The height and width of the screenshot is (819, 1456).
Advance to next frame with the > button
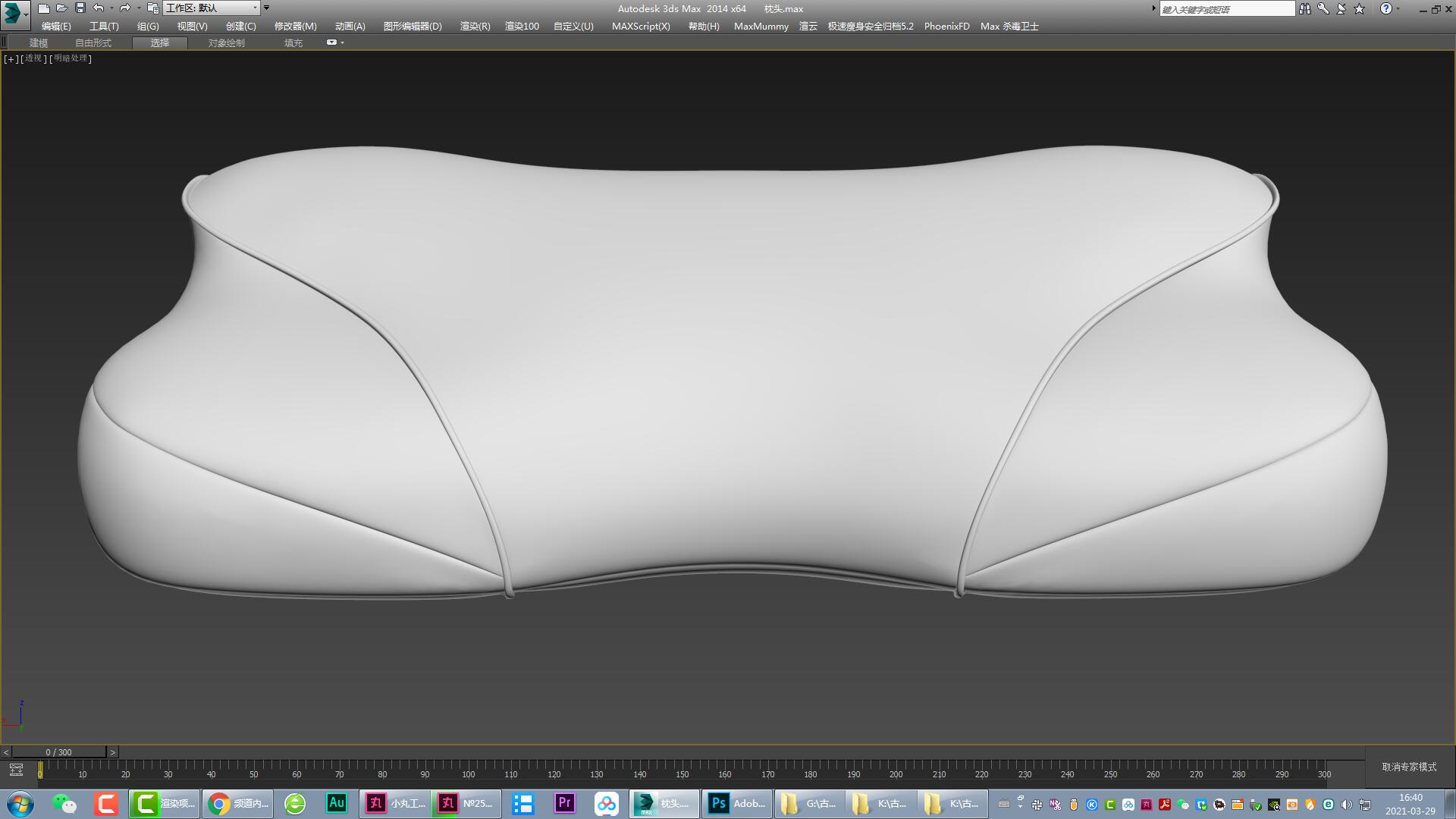(x=112, y=752)
